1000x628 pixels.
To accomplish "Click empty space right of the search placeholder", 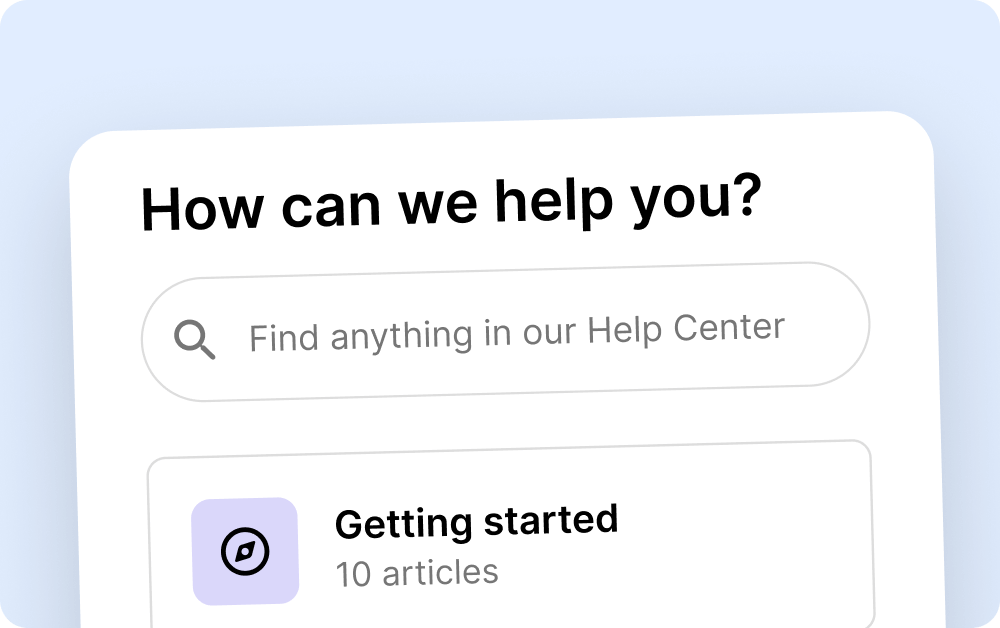I will pos(825,325).
